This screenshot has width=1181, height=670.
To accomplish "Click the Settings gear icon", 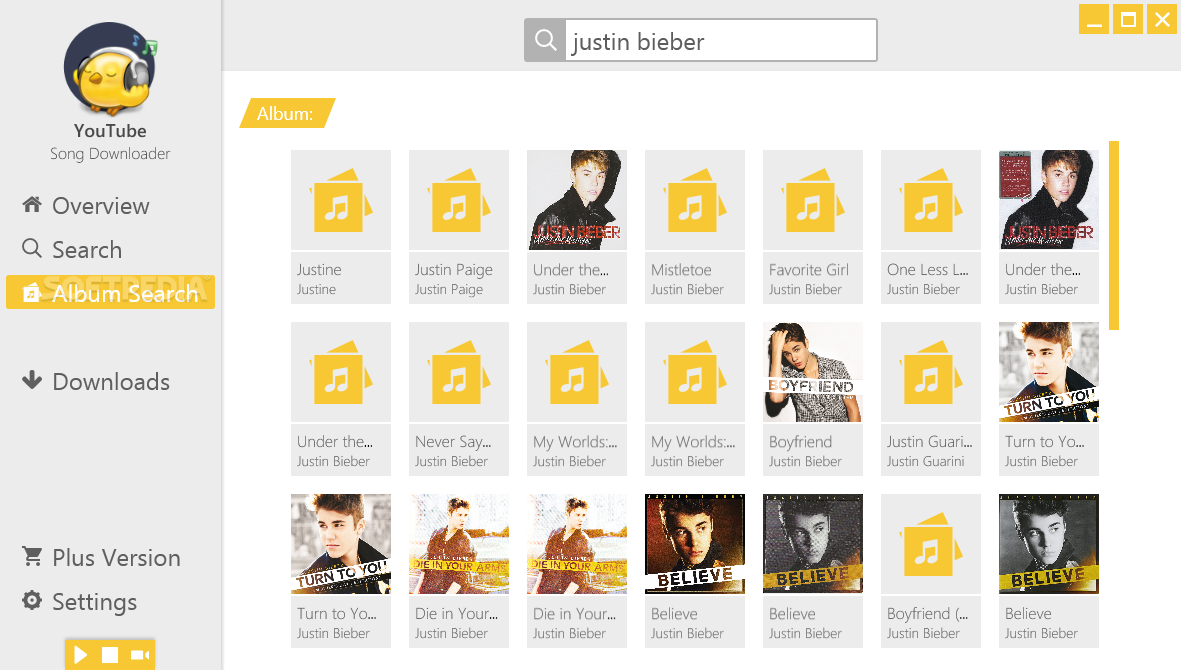I will click(32, 600).
